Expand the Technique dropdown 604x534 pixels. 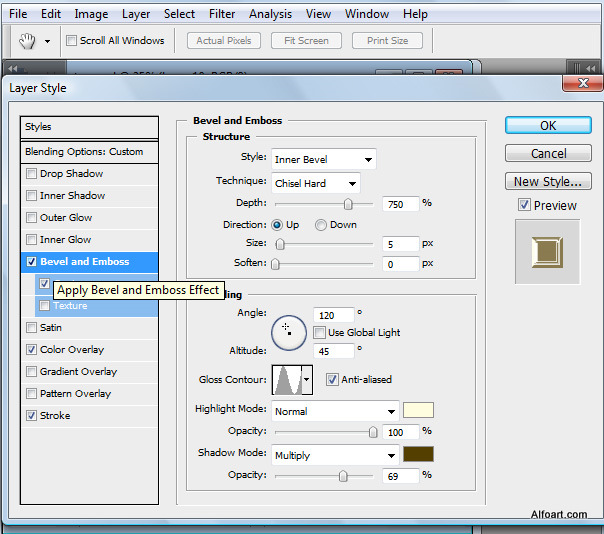pos(315,182)
